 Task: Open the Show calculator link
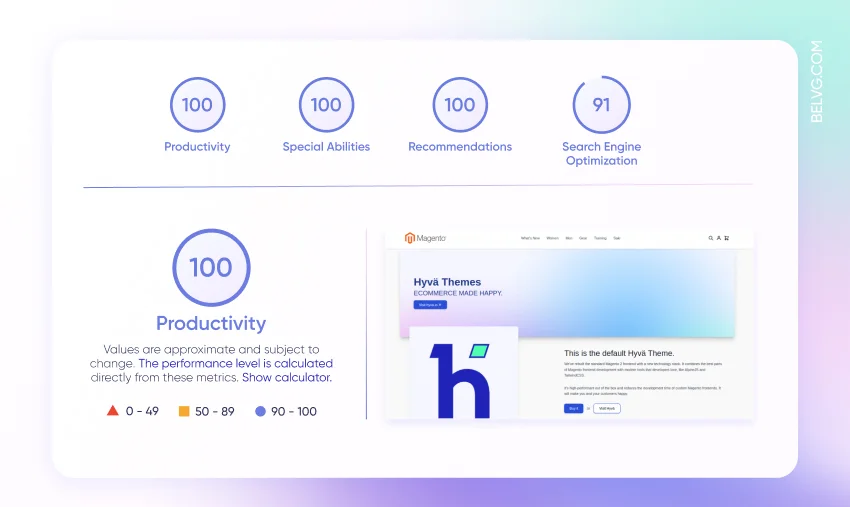(x=287, y=377)
